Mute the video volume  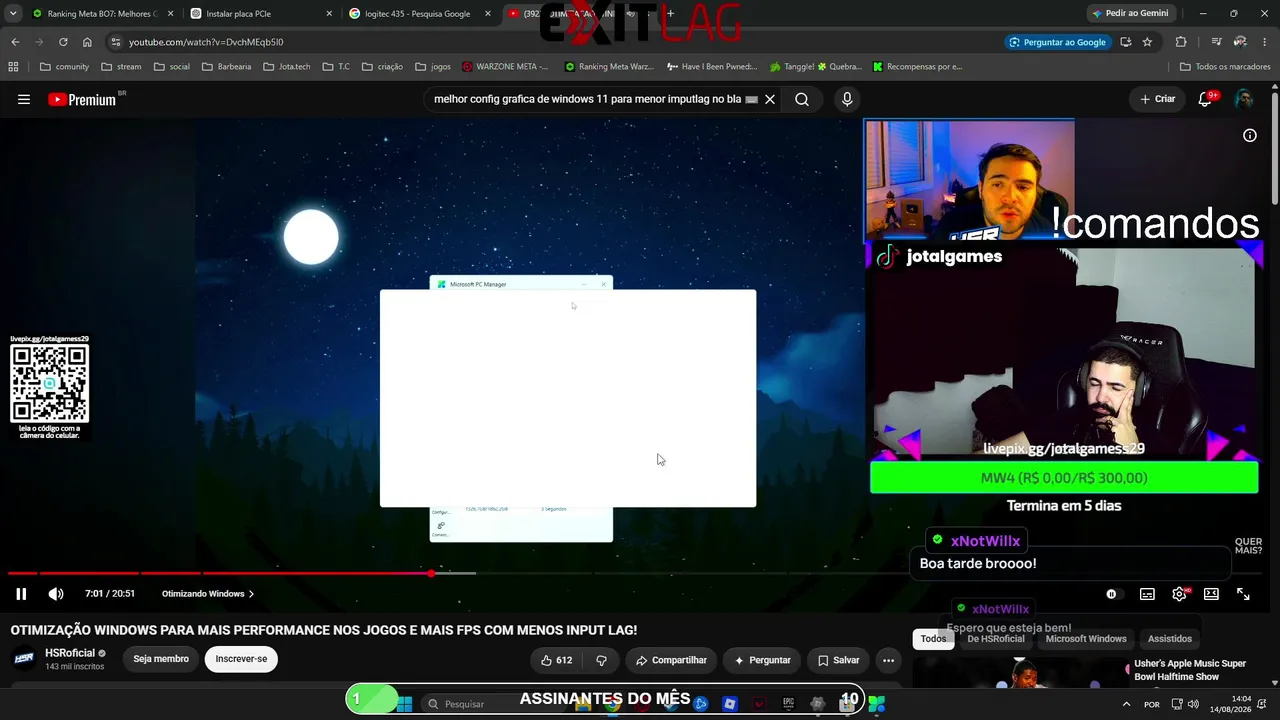click(56, 594)
